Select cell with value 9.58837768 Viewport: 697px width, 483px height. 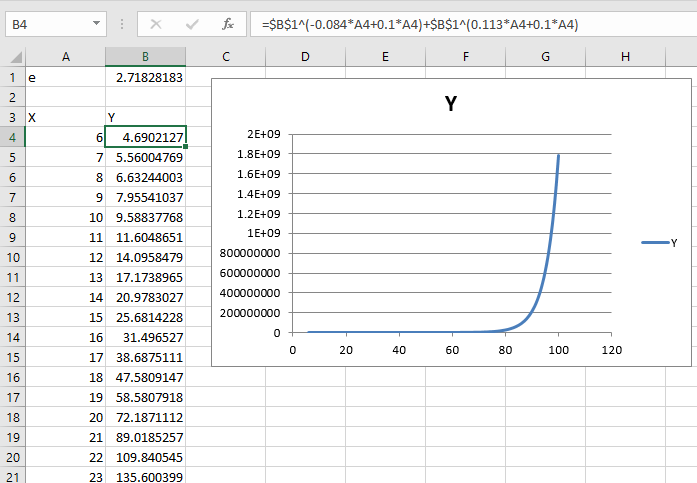pyautogui.click(x=145, y=217)
